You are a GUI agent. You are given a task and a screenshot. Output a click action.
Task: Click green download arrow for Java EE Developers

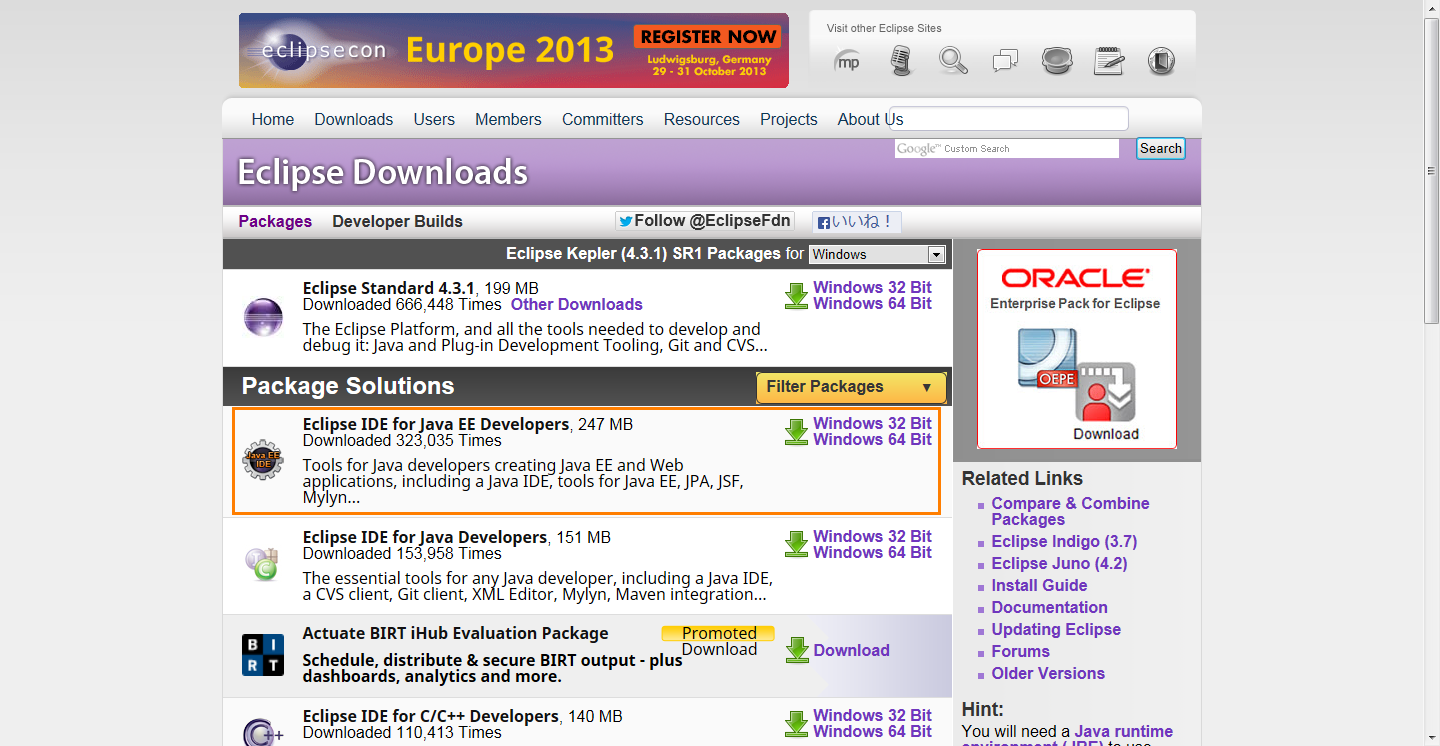click(x=796, y=432)
